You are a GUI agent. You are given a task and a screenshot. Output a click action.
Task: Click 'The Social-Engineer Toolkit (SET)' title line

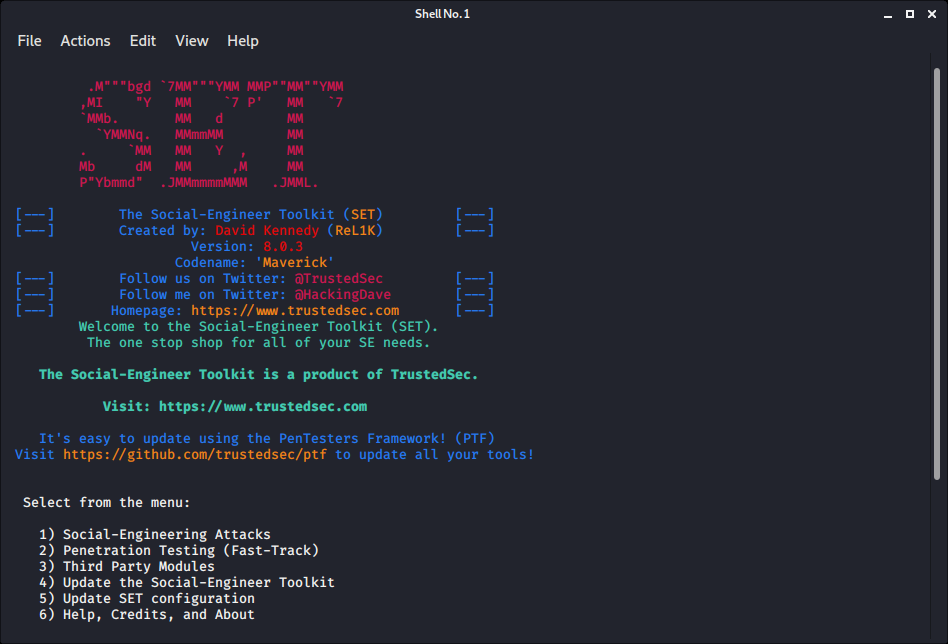pyautogui.click(x=251, y=215)
